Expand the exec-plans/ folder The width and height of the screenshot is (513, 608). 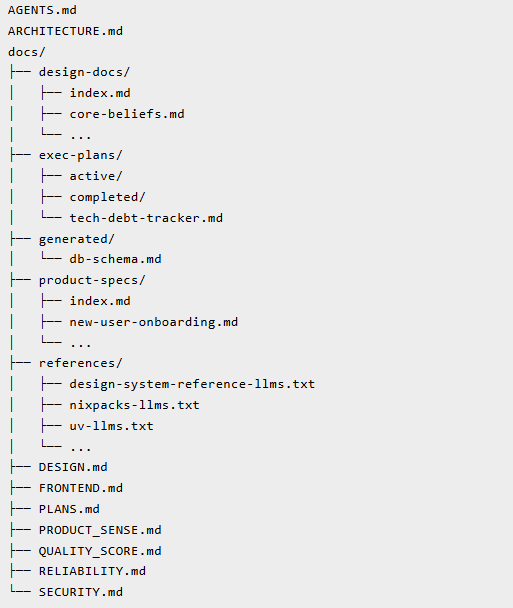point(80,155)
